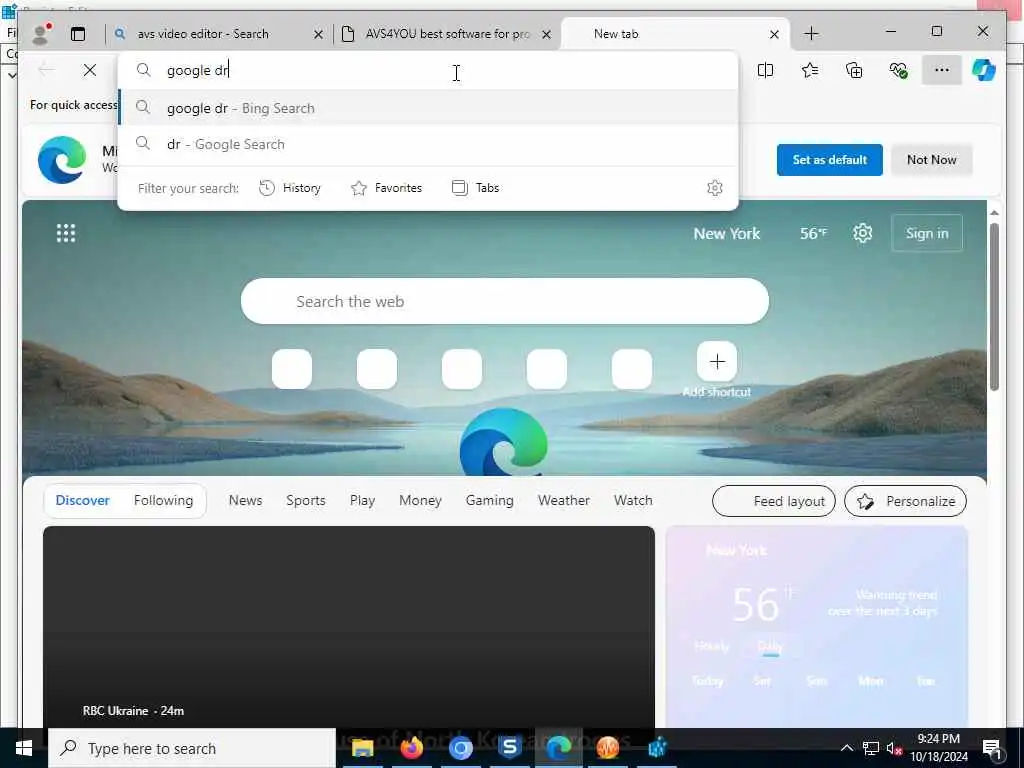Open the S app icon on taskbar
Screen dimensions: 1024x768
tap(509, 748)
